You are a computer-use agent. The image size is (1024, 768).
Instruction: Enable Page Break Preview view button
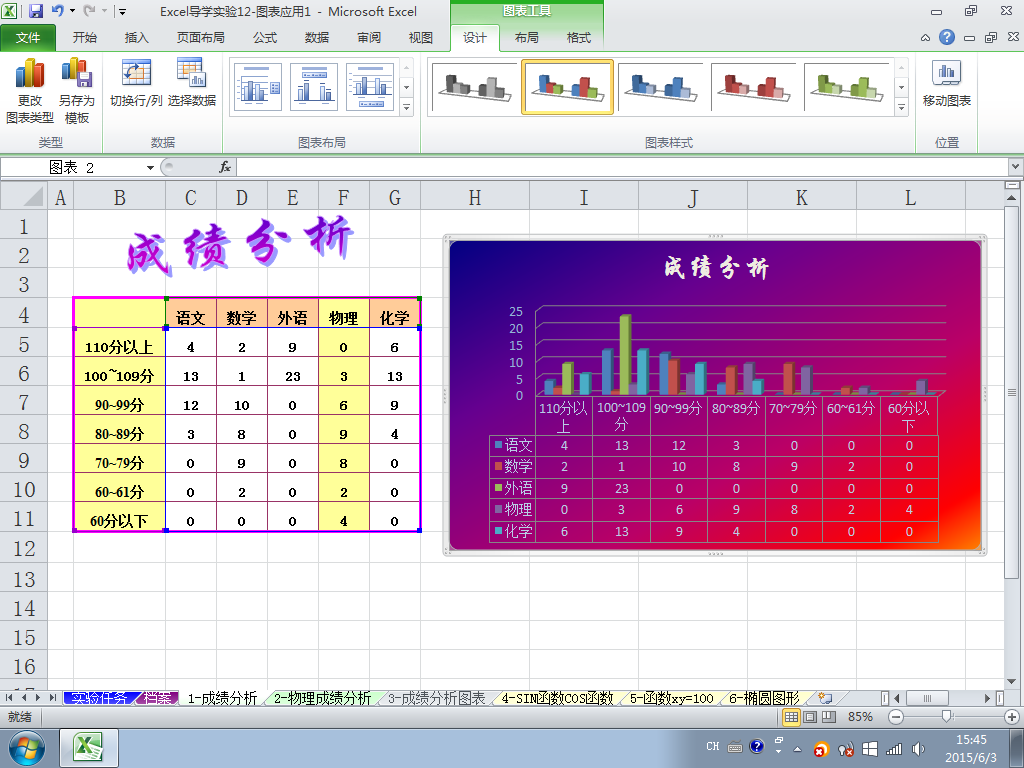pos(829,717)
